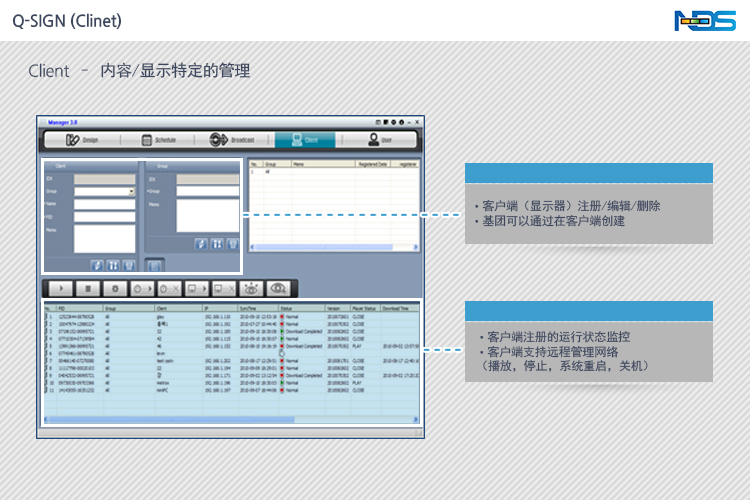Click the last eye monitoring icon
The height and width of the screenshot is (500, 750).
(x=279, y=288)
